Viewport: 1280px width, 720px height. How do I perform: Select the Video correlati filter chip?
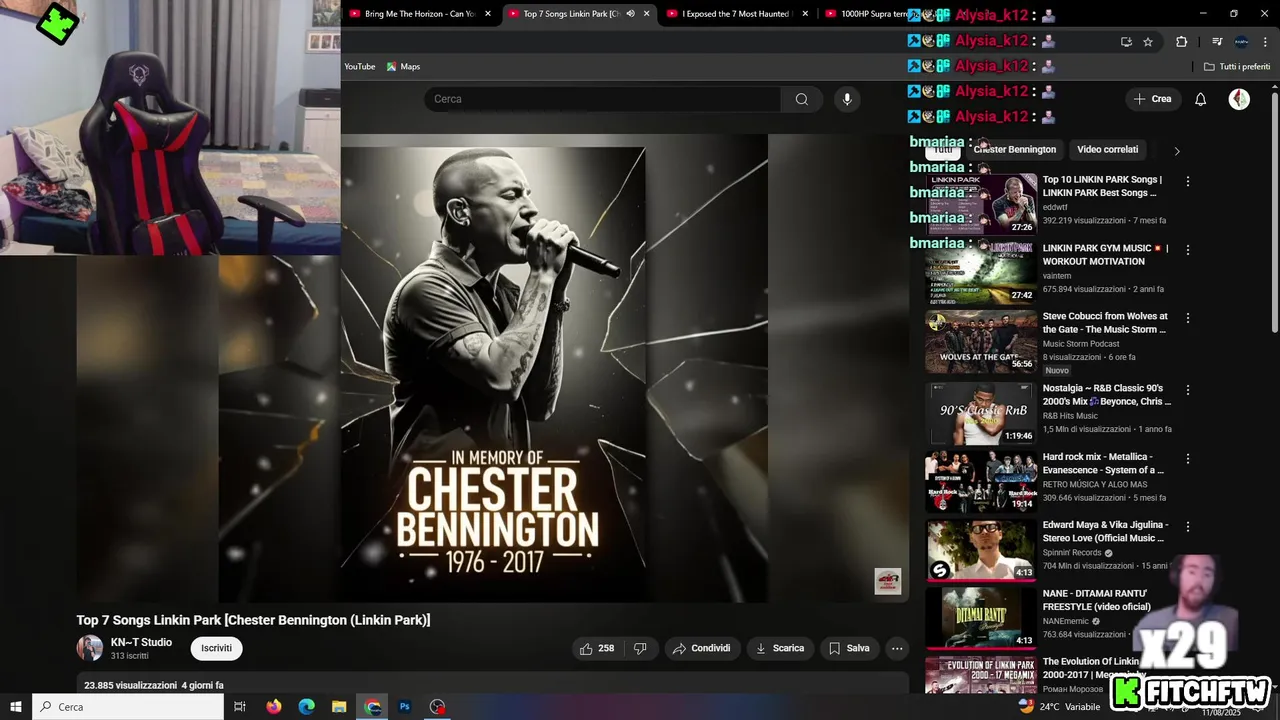pyautogui.click(x=1107, y=149)
